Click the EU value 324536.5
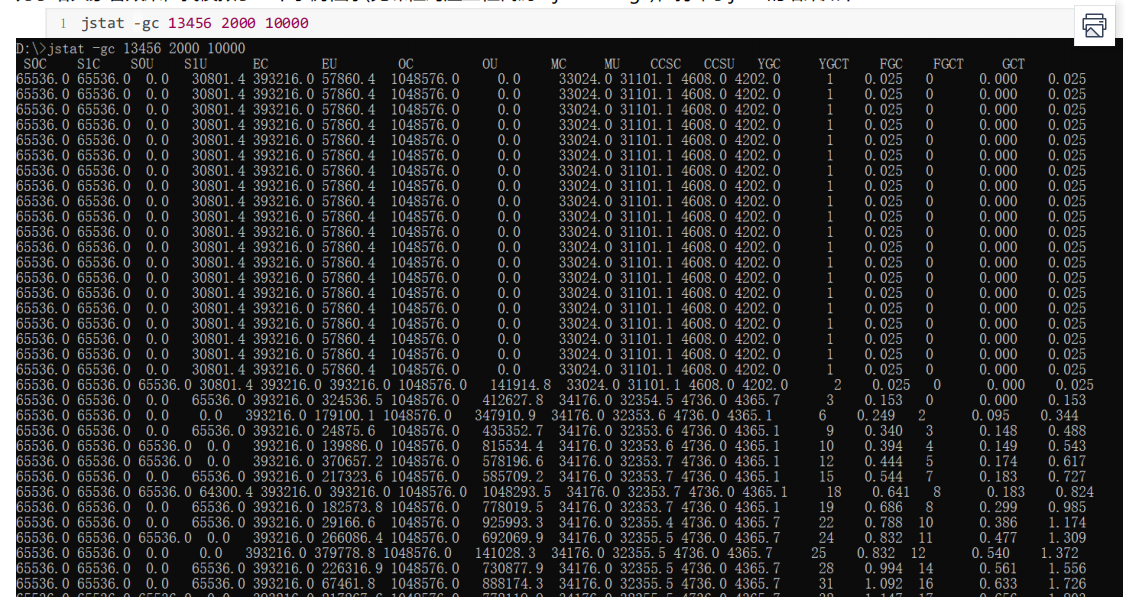The width and height of the screenshot is (1137, 608). [352, 400]
